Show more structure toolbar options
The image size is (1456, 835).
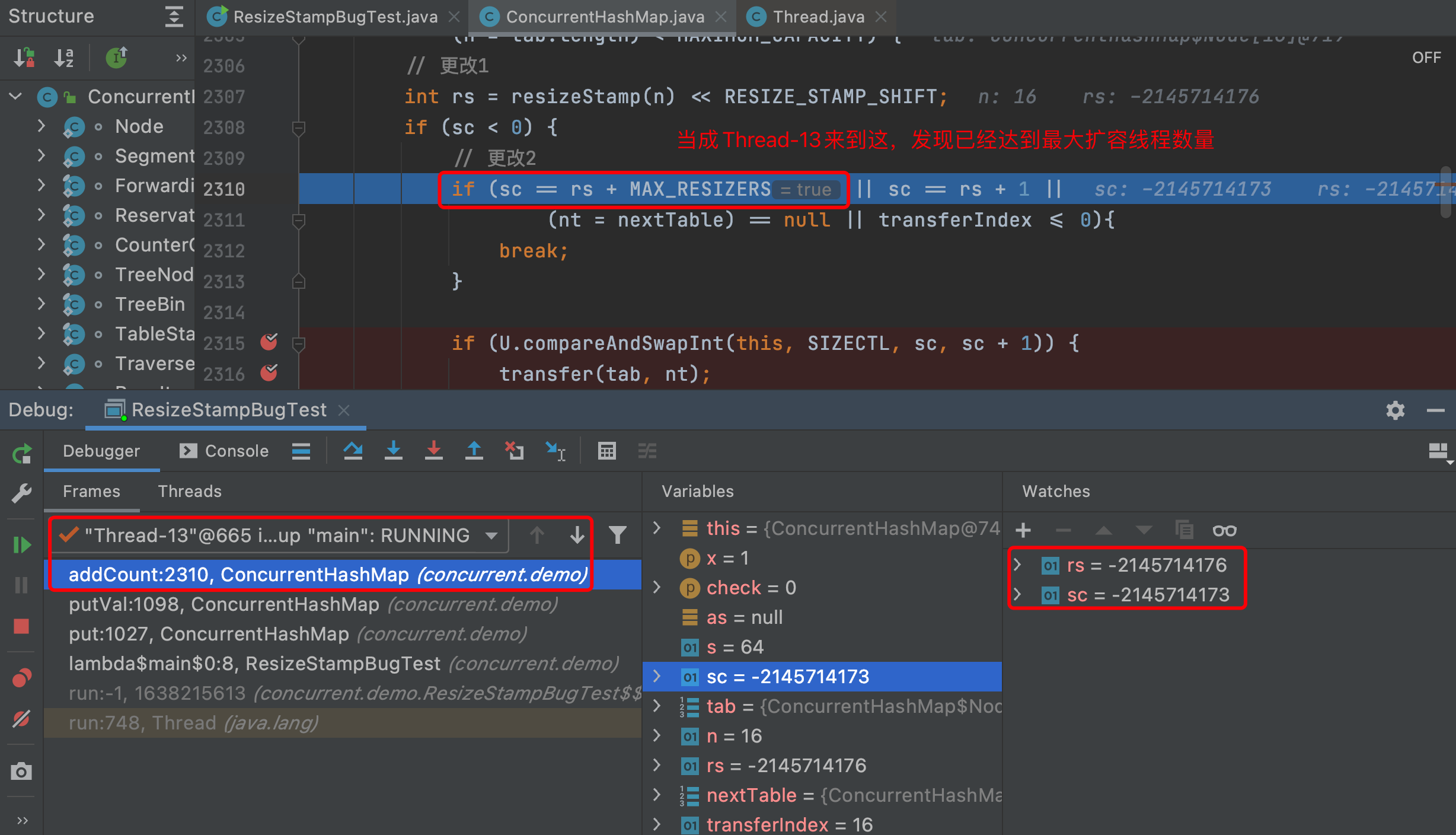181,58
